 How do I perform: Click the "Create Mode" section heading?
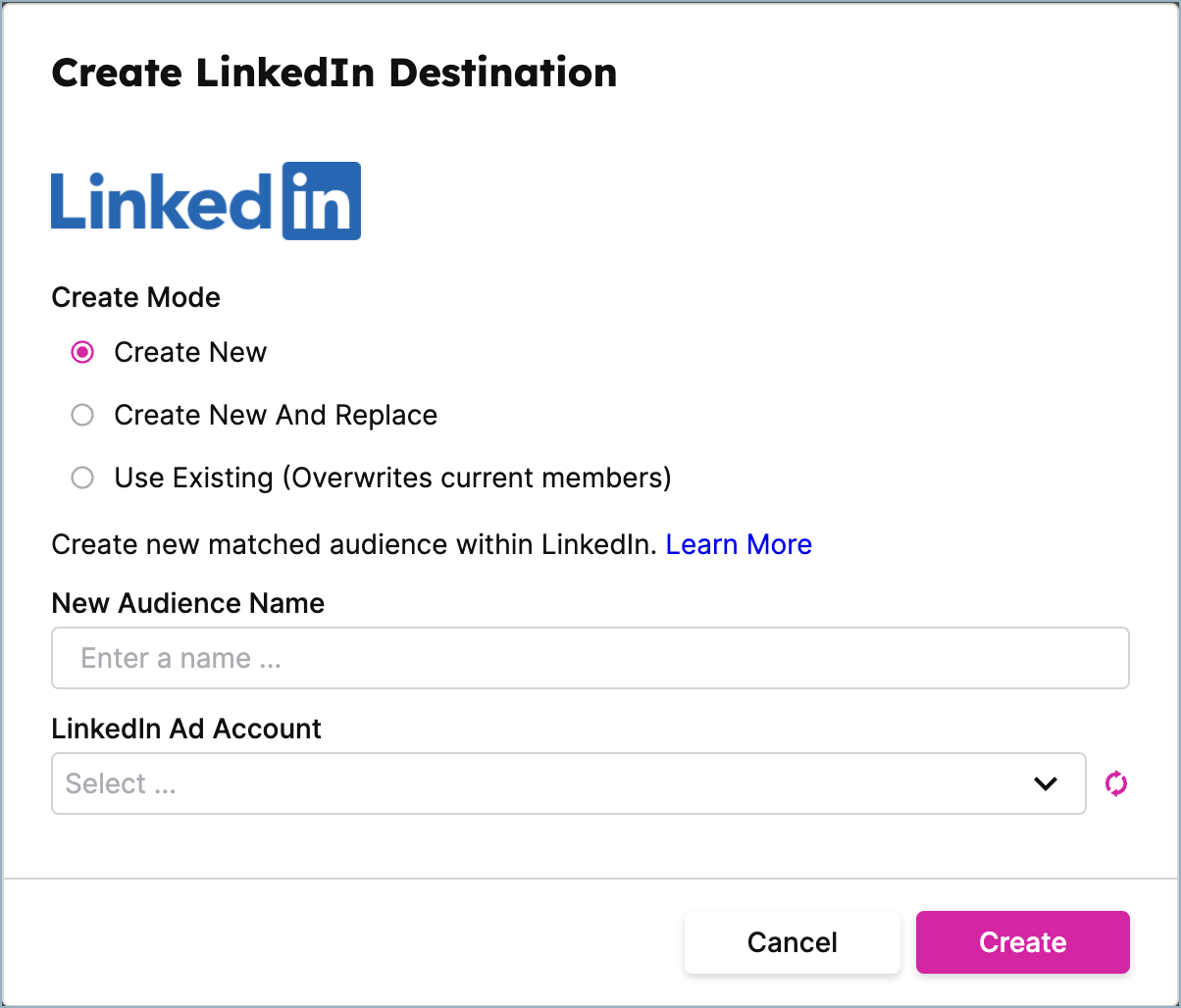135,297
